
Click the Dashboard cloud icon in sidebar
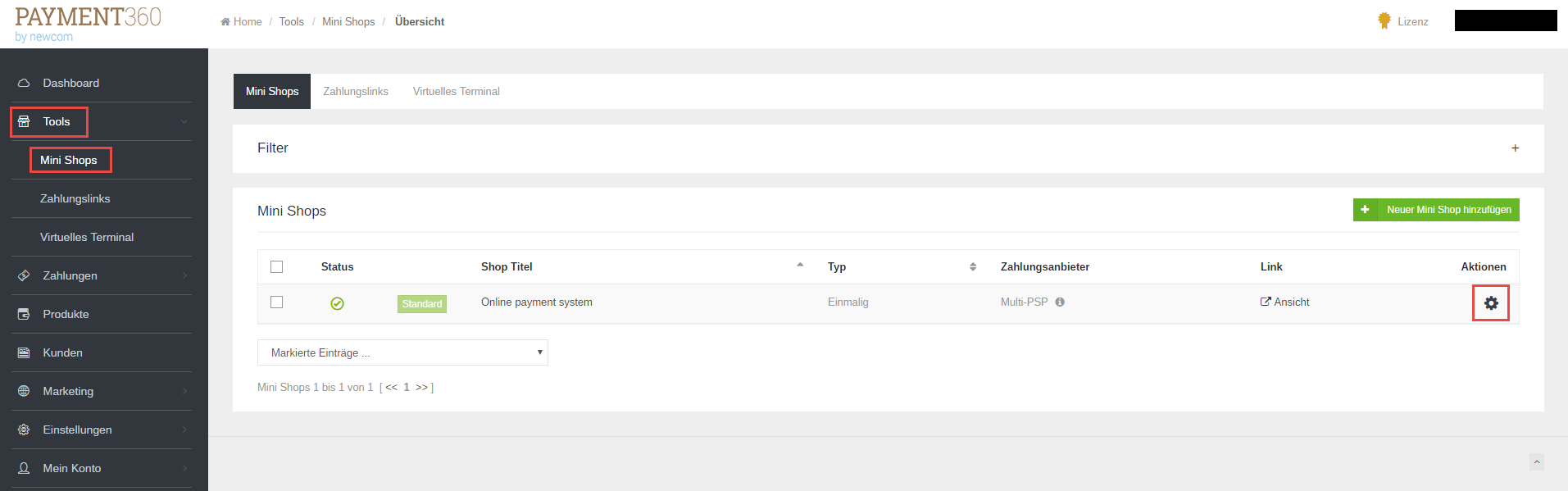tap(24, 84)
